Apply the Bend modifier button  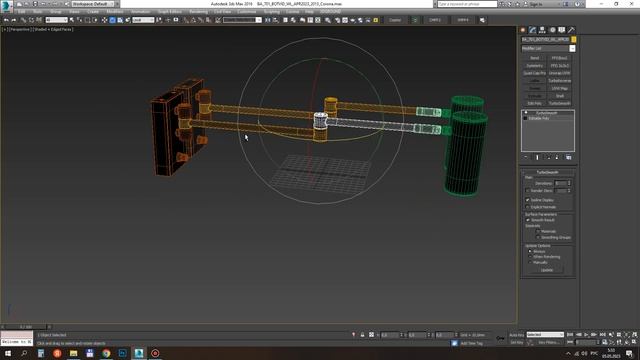534,58
